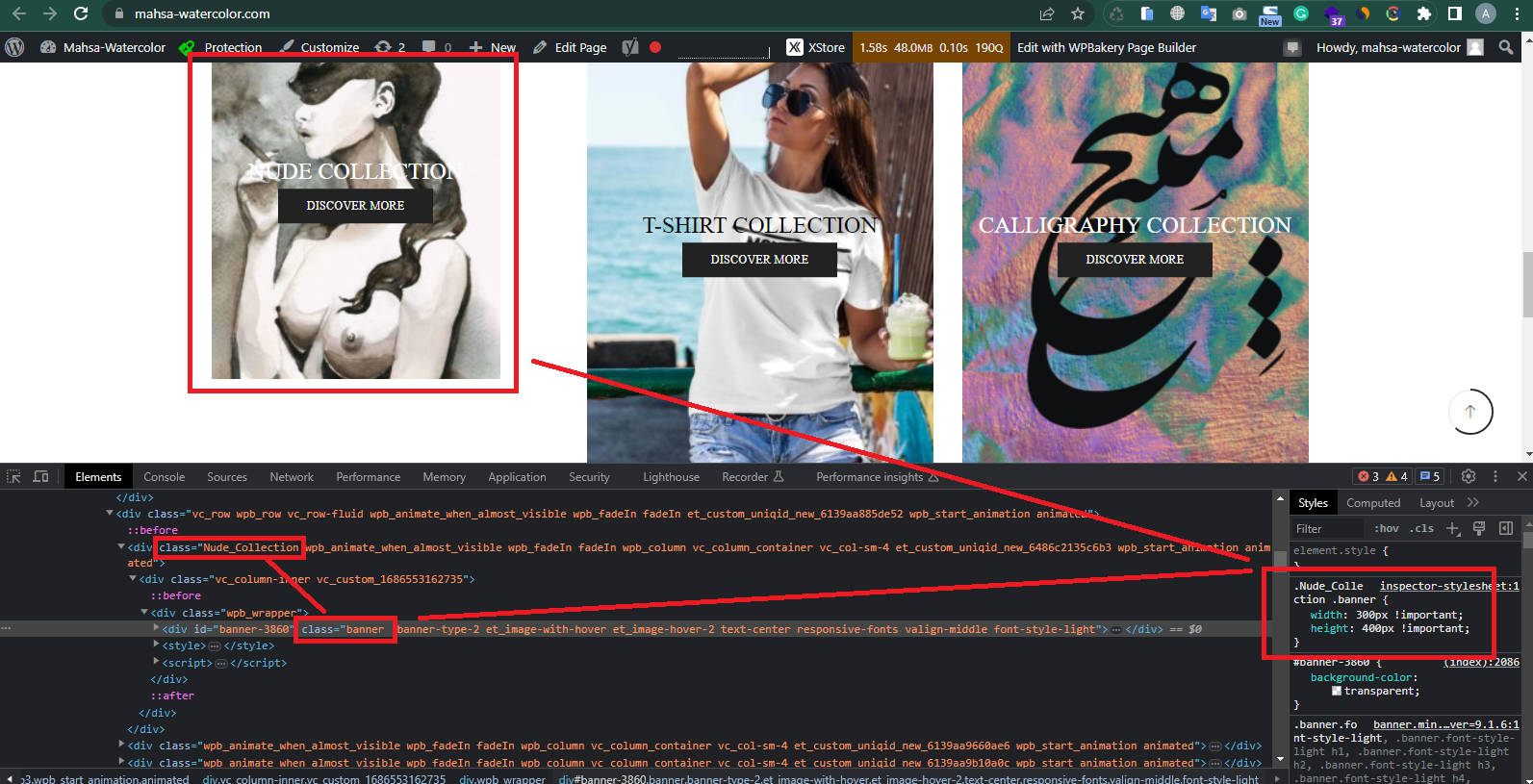The width and height of the screenshot is (1533, 784).
Task: Open the Extensions puzzle-piece menu
Action: 1424,13
